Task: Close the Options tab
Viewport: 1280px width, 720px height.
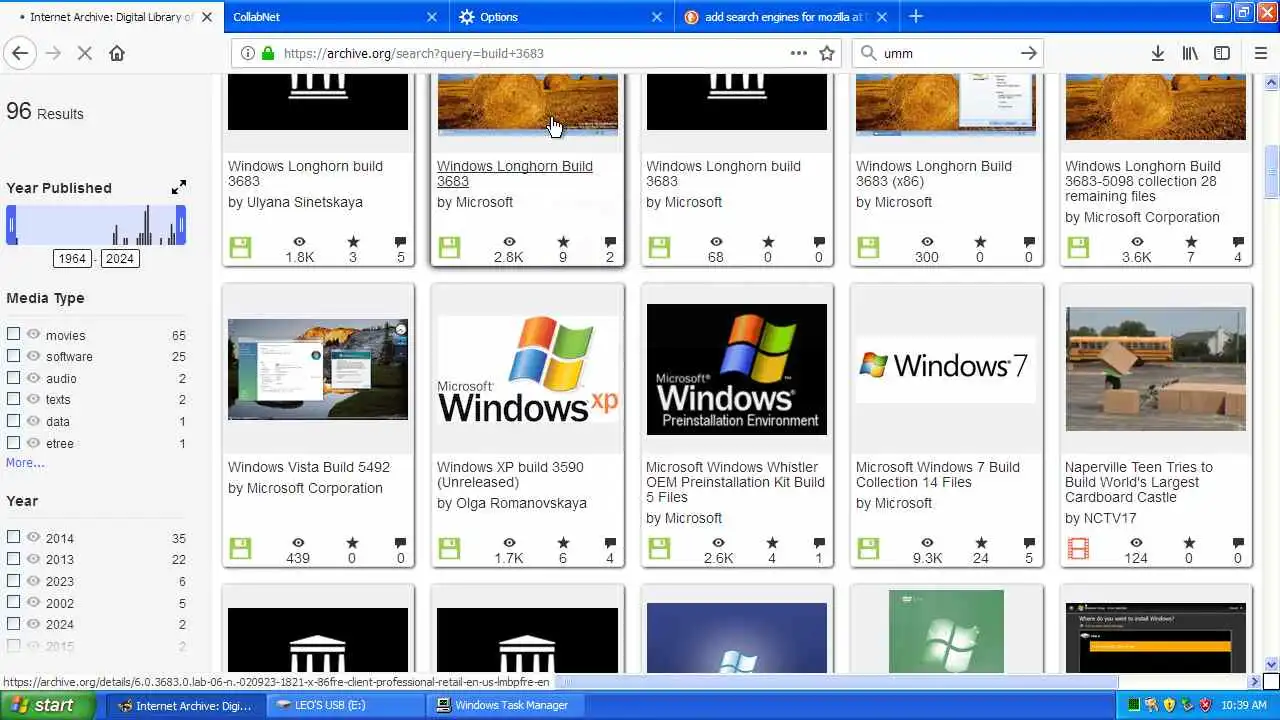Action: [x=657, y=16]
